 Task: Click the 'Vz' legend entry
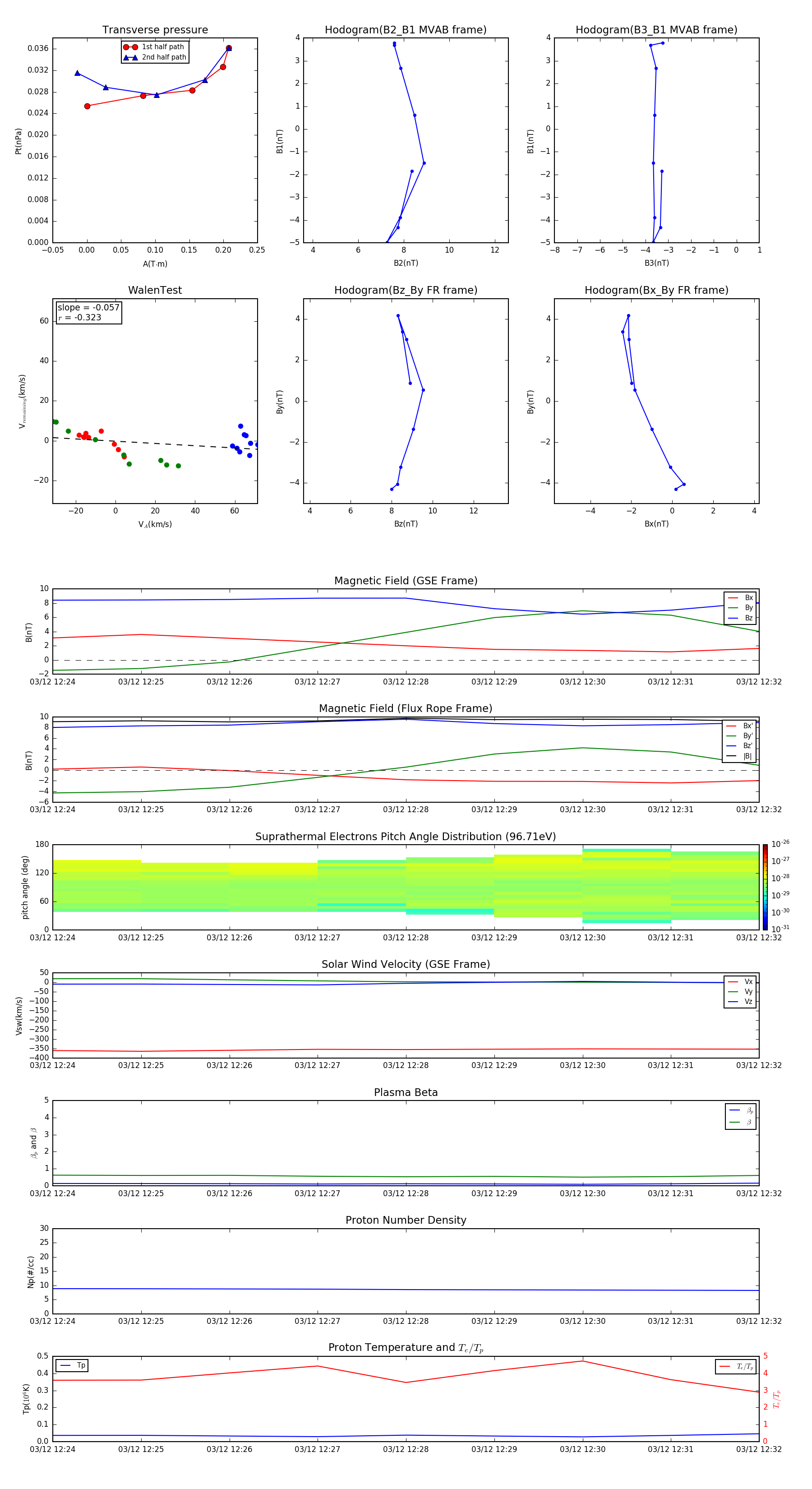coord(740,1001)
